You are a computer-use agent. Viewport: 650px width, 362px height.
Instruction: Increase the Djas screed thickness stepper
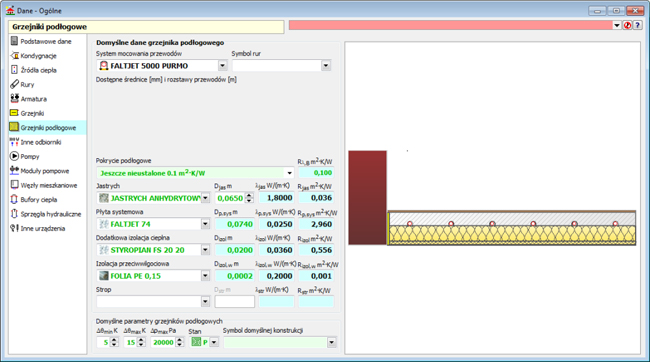249,196
